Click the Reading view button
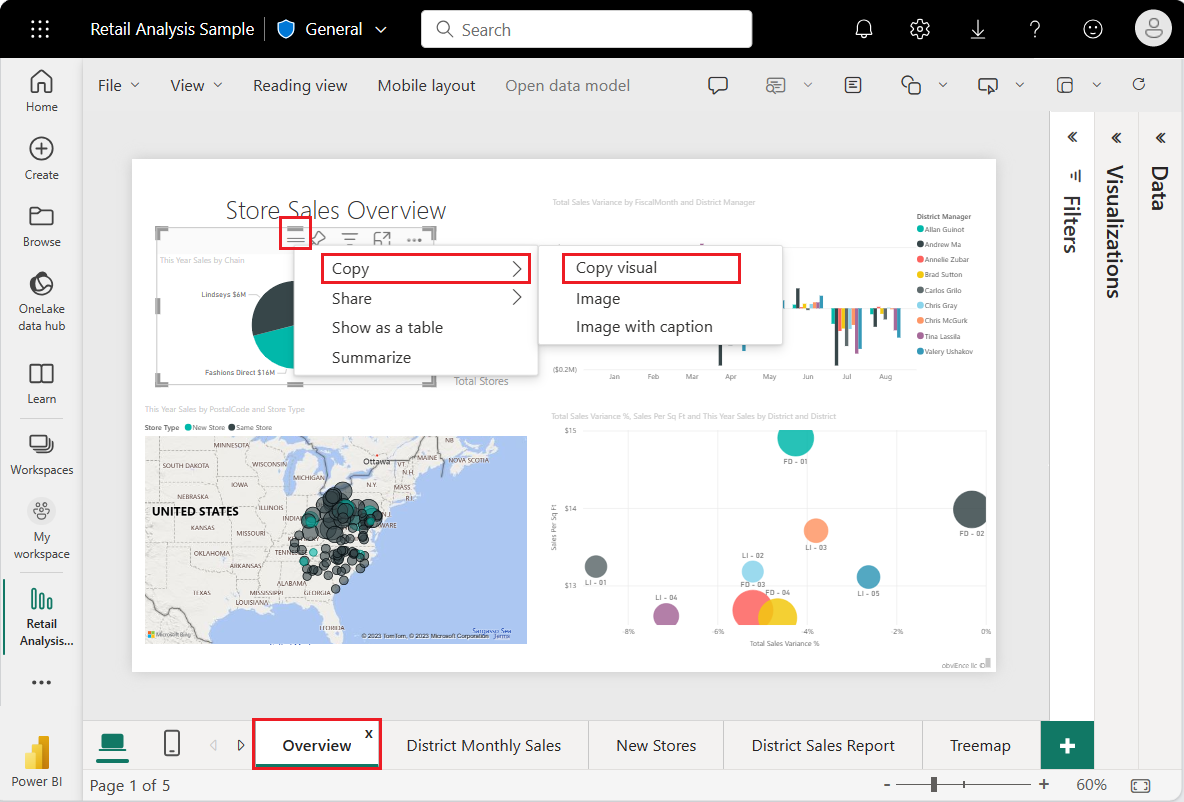Image resolution: width=1184 pixels, height=802 pixels. [300, 85]
